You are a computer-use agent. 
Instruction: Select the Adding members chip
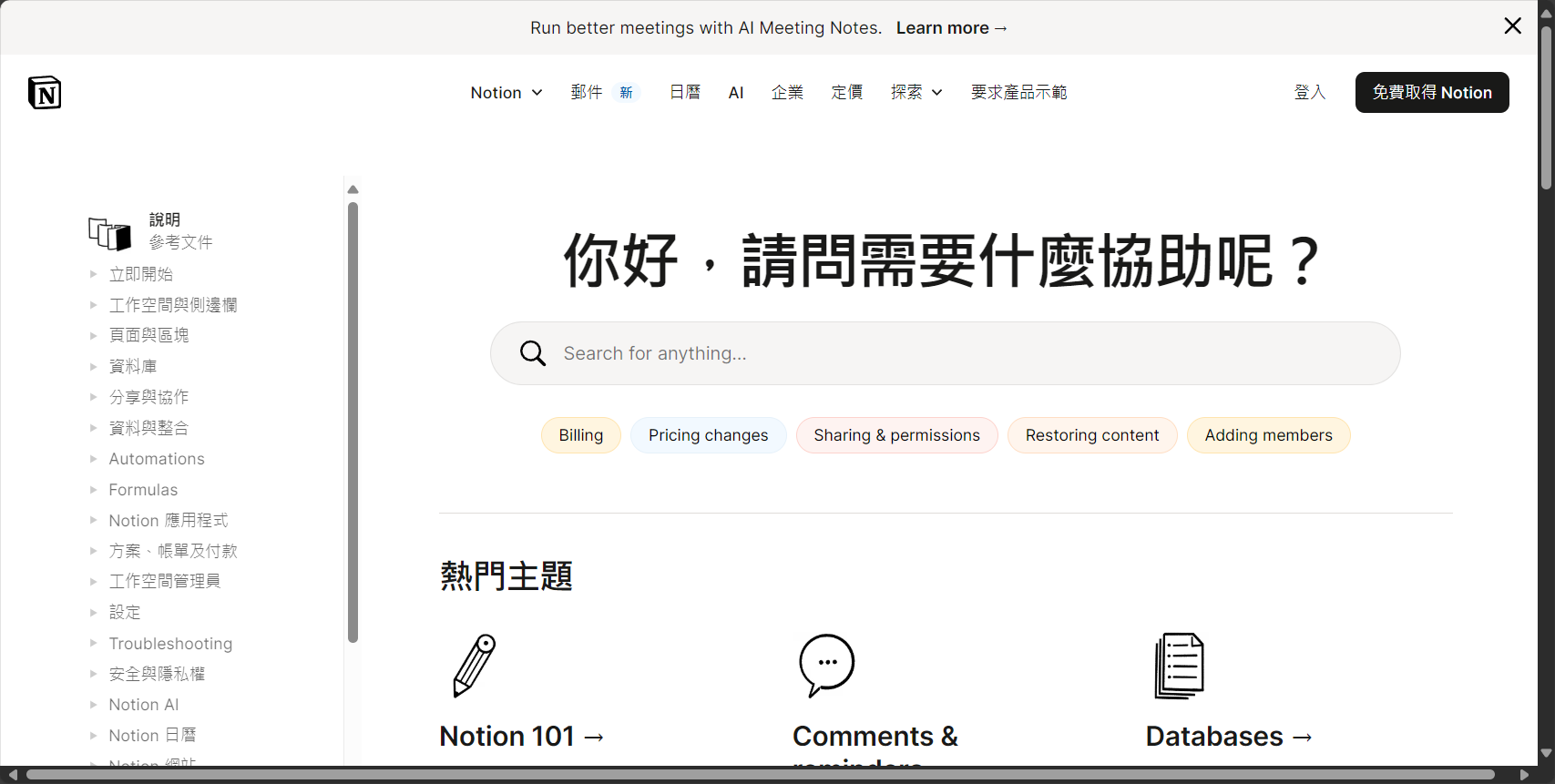(1269, 435)
